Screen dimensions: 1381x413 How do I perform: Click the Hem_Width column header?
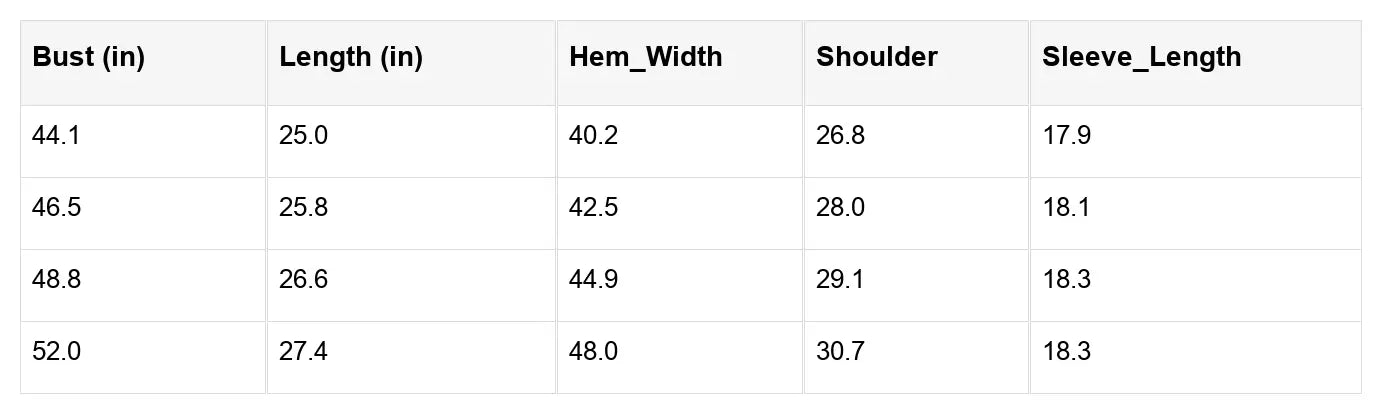click(x=645, y=57)
